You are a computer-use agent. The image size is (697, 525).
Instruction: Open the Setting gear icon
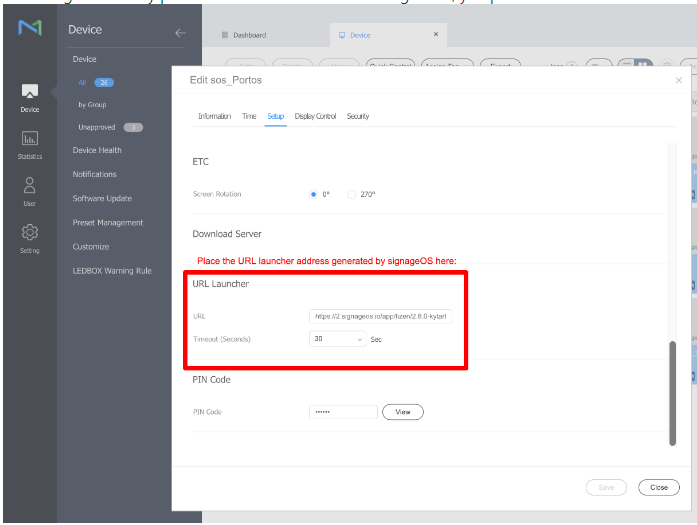29,237
